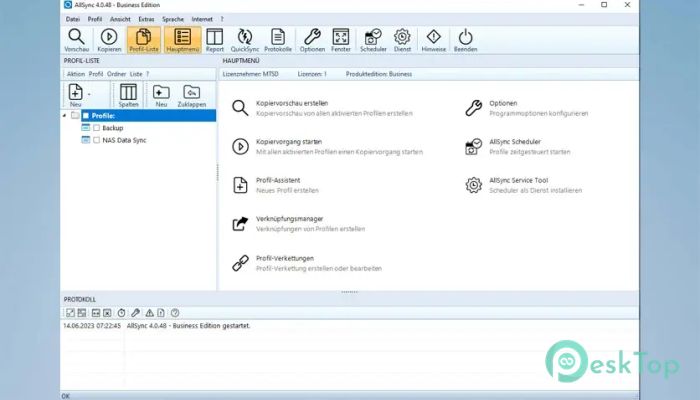Click the expand-log icon in Protokoll toolbar
This screenshot has width=700, height=400.
70,313
